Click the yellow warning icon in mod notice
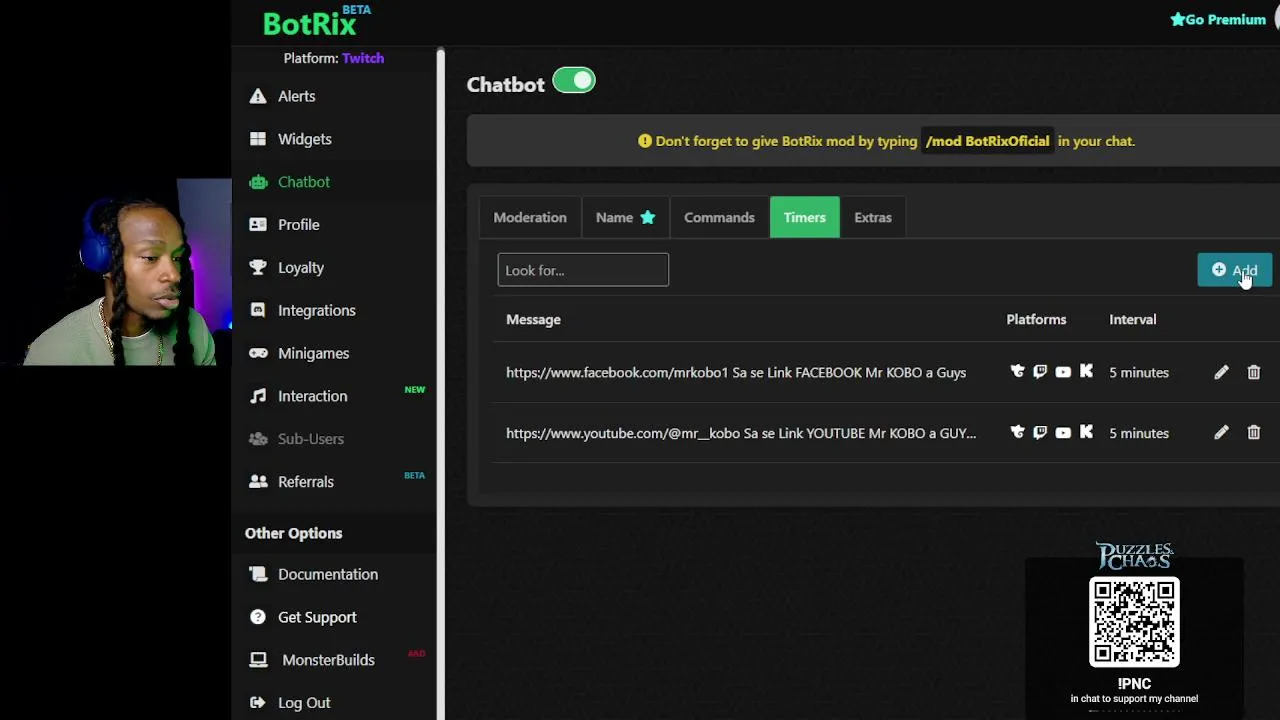 point(645,141)
